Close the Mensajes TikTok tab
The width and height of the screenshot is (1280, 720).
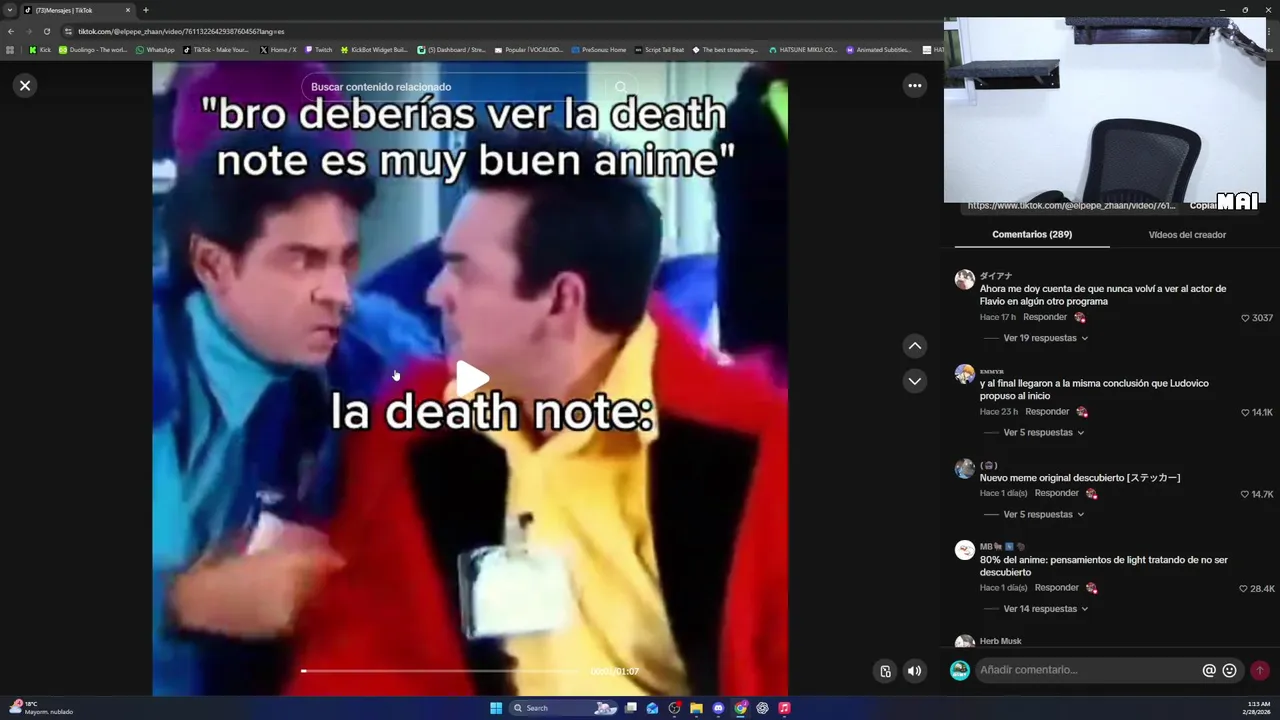pos(128,10)
